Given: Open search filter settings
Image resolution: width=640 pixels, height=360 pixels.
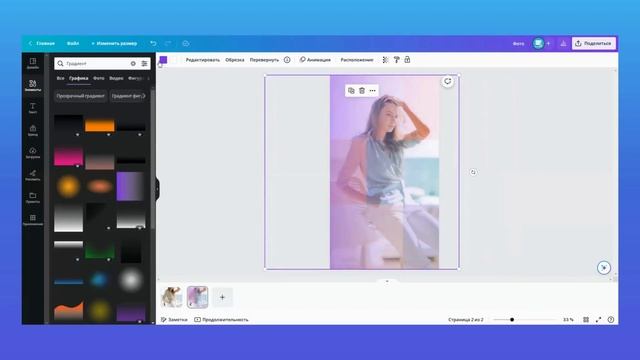Looking at the screenshot, I should click(144, 64).
